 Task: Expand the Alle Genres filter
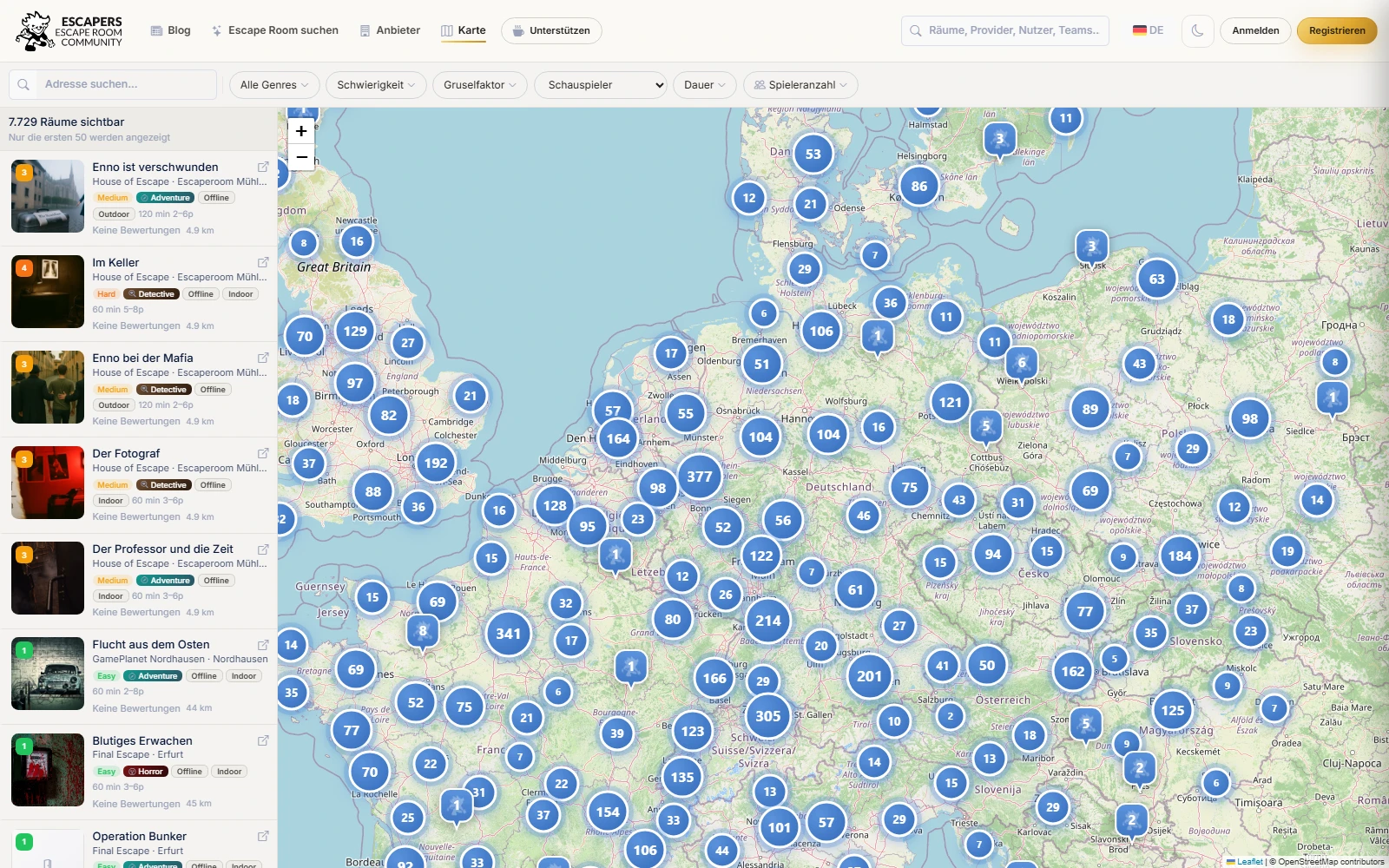point(274,85)
